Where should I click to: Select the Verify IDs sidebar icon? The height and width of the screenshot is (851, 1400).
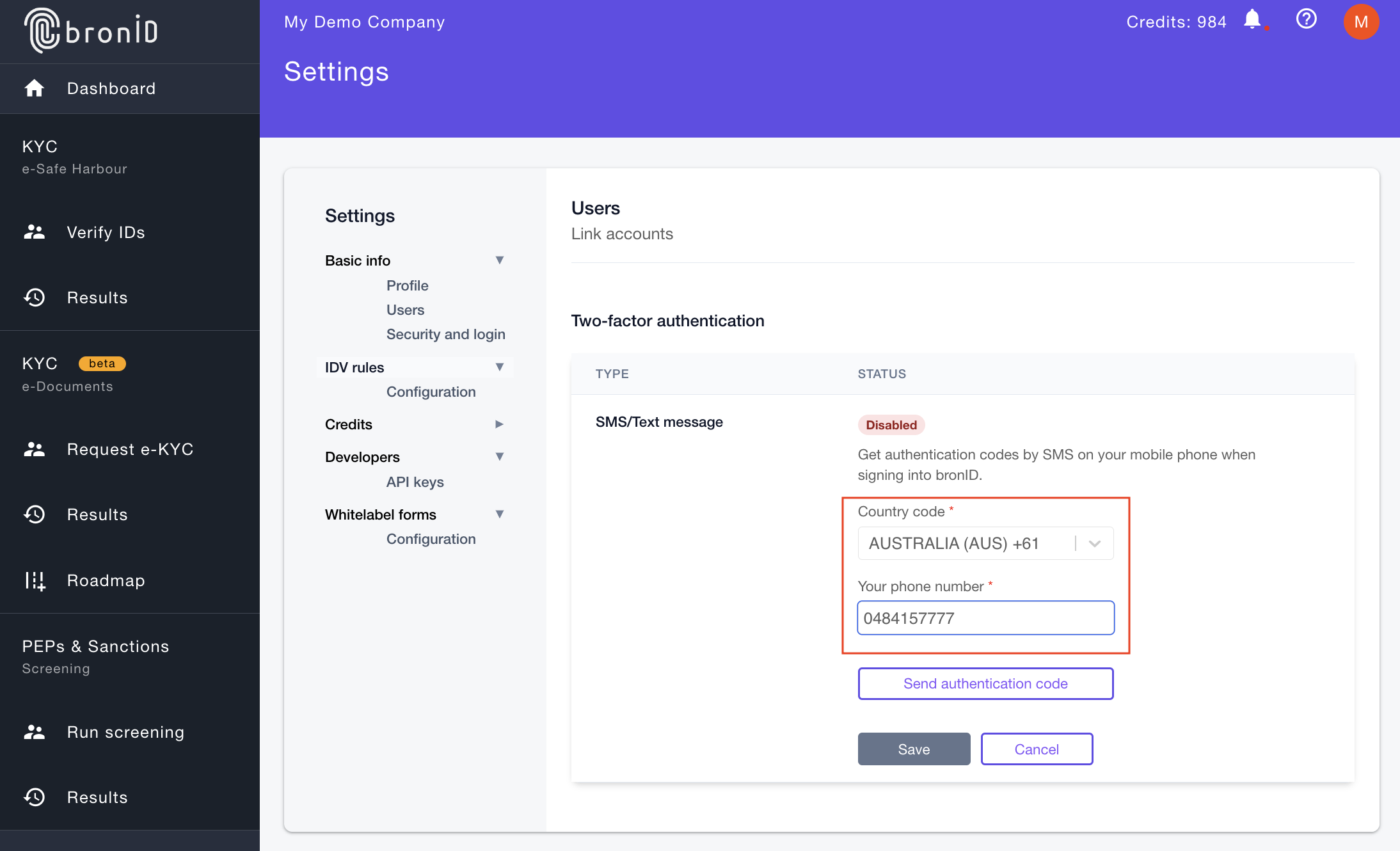(x=35, y=232)
